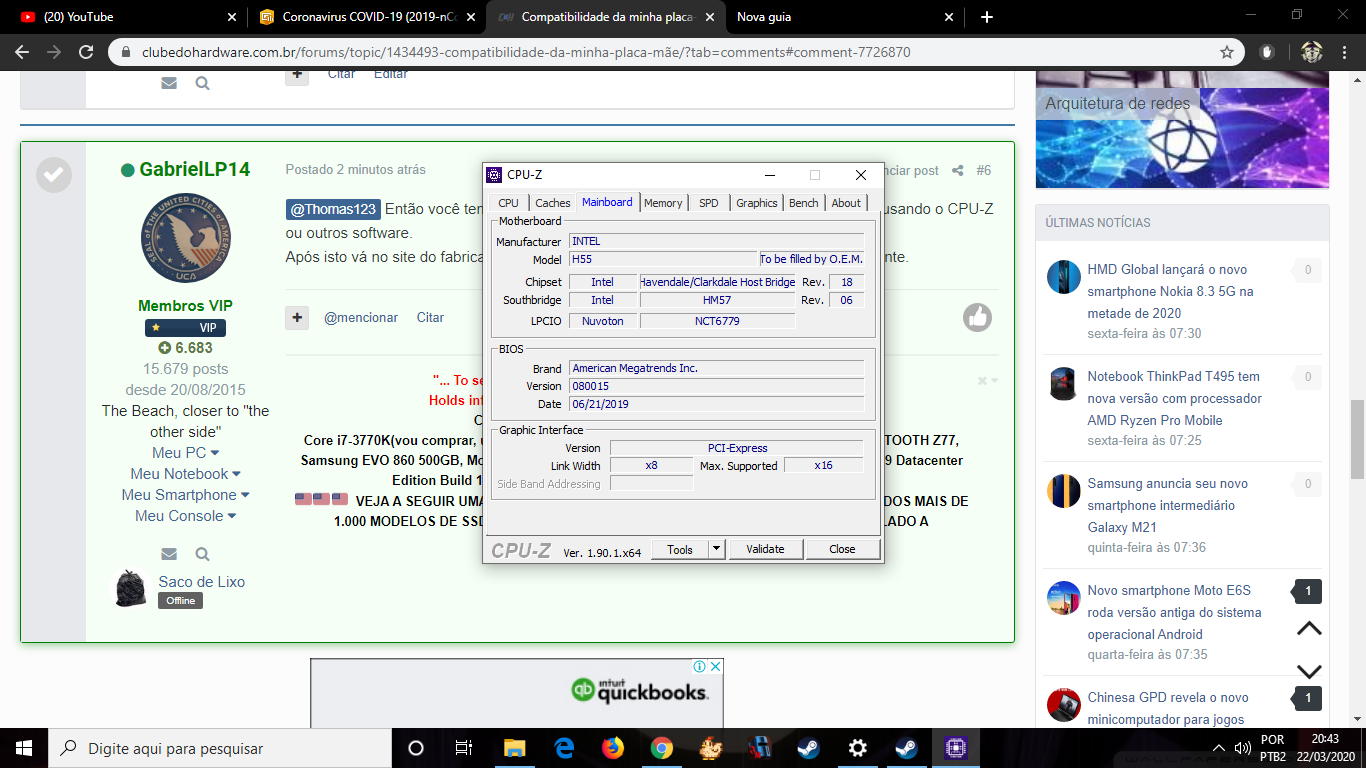Image resolution: width=1366 pixels, height=768 pixels.
Task: Click the volume icon in system tray
Action: pyautogui.click(x=1243, y=748)
